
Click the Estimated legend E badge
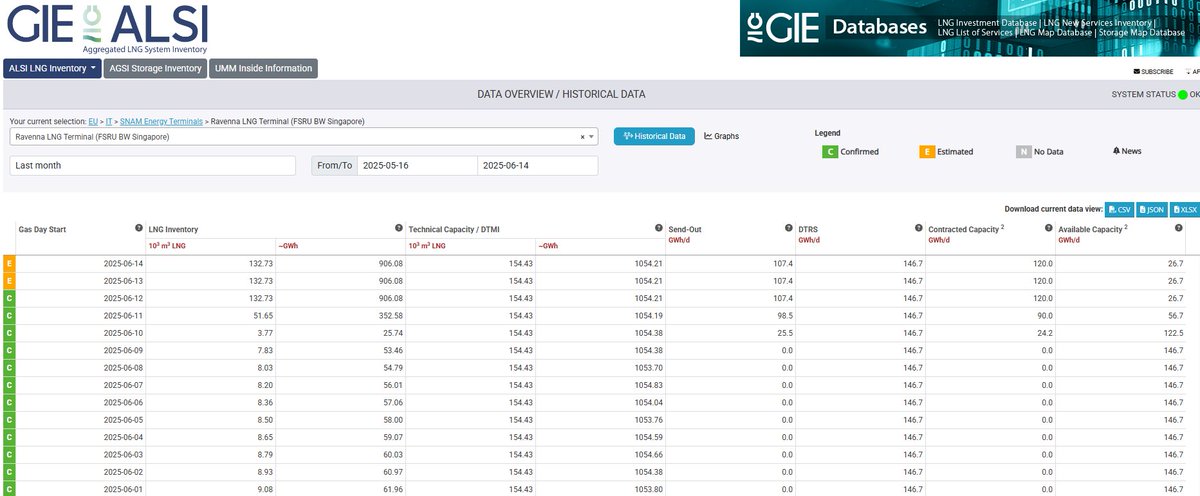pyautogui.click(x=926, y=152)
